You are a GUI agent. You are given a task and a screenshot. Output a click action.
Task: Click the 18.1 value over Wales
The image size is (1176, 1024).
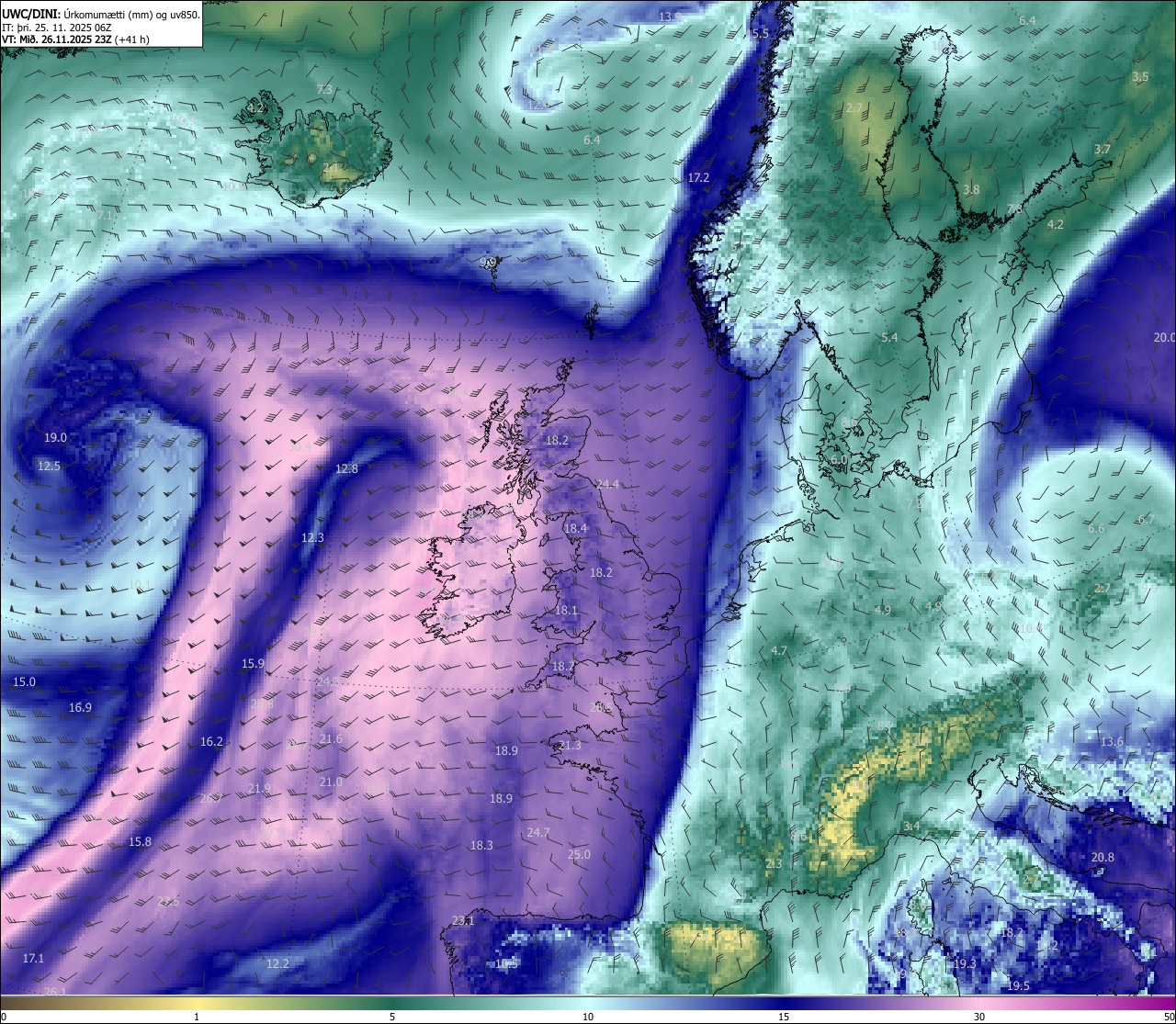(566, 611)
